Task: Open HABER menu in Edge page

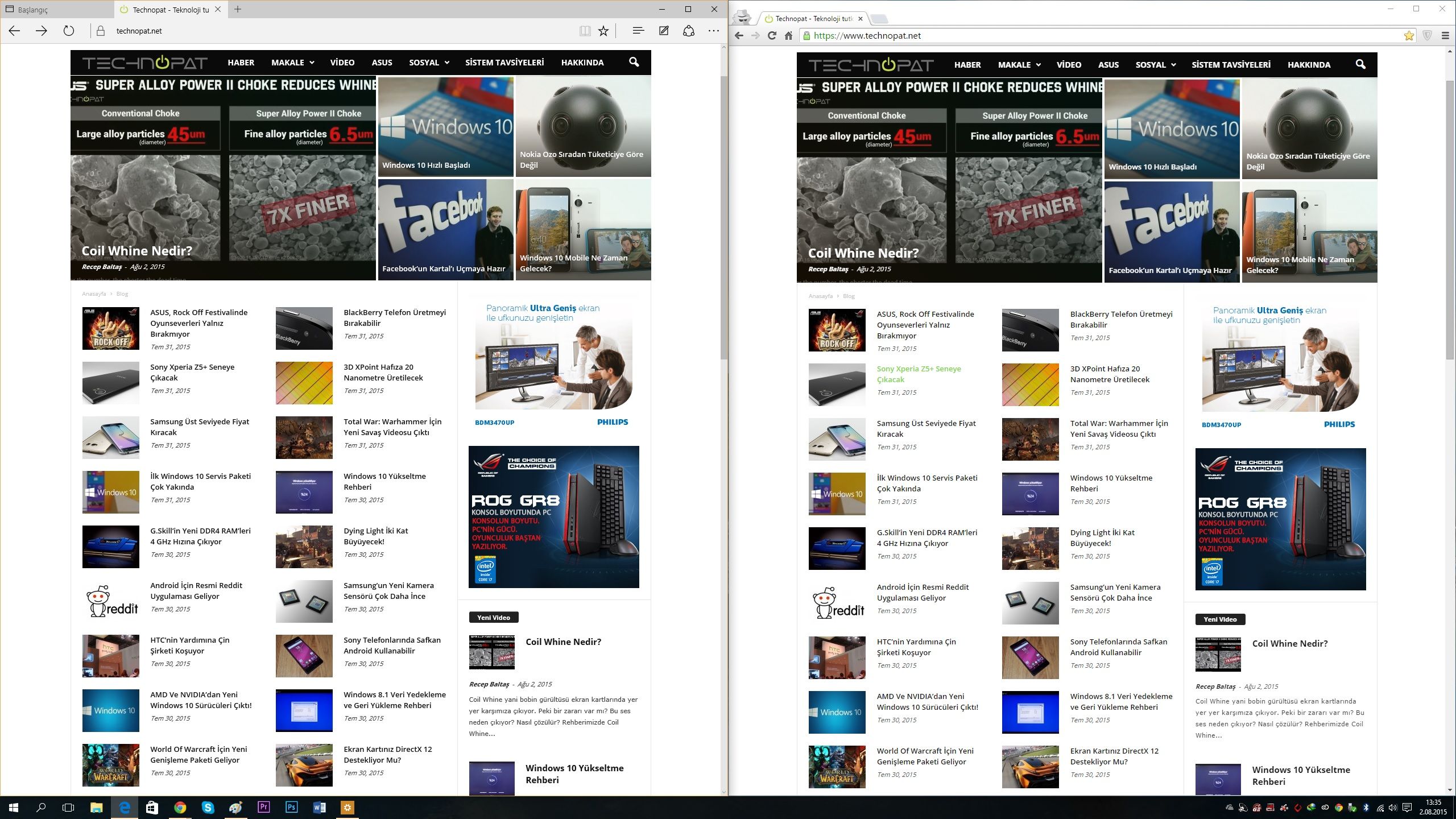Action: pos(241,63)
